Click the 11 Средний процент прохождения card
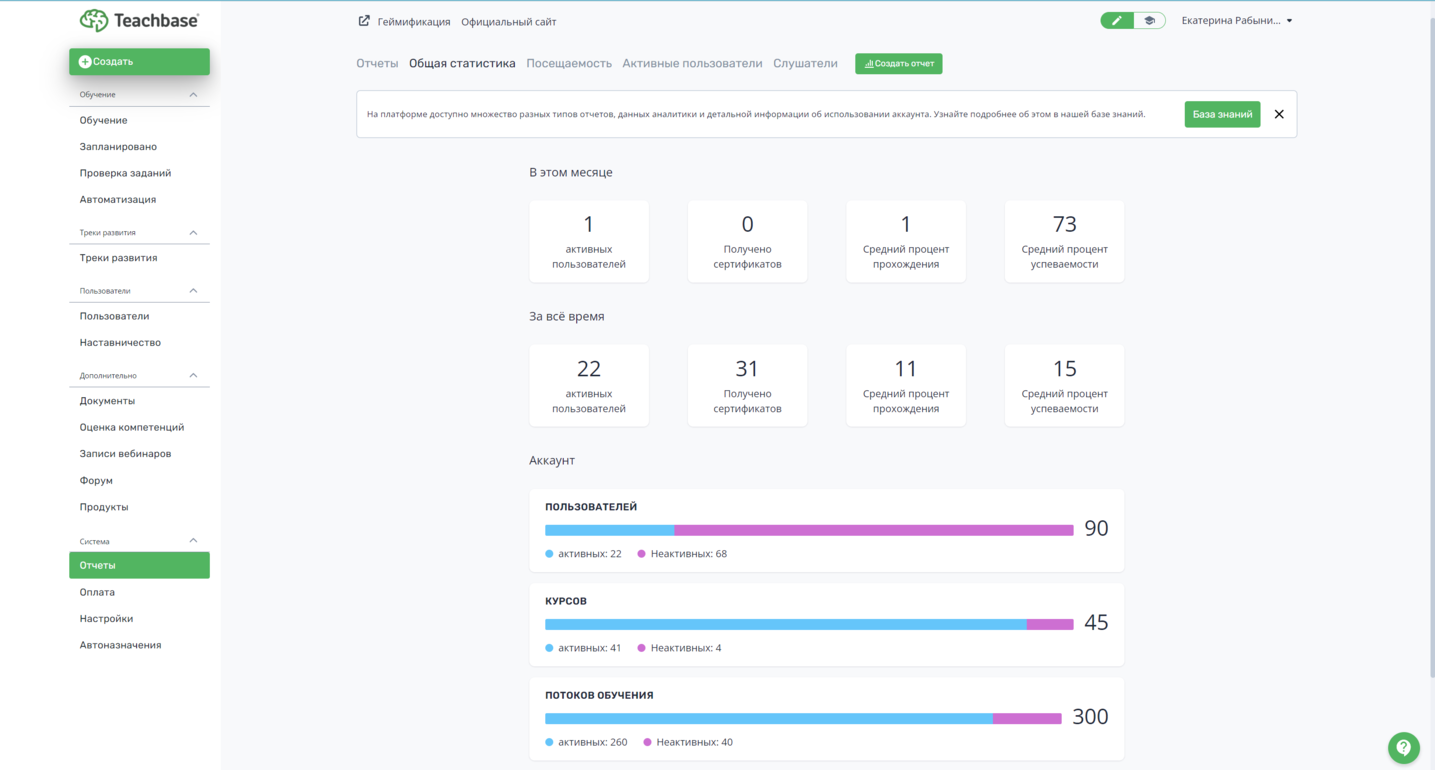1435x770 pixels. 906,386
